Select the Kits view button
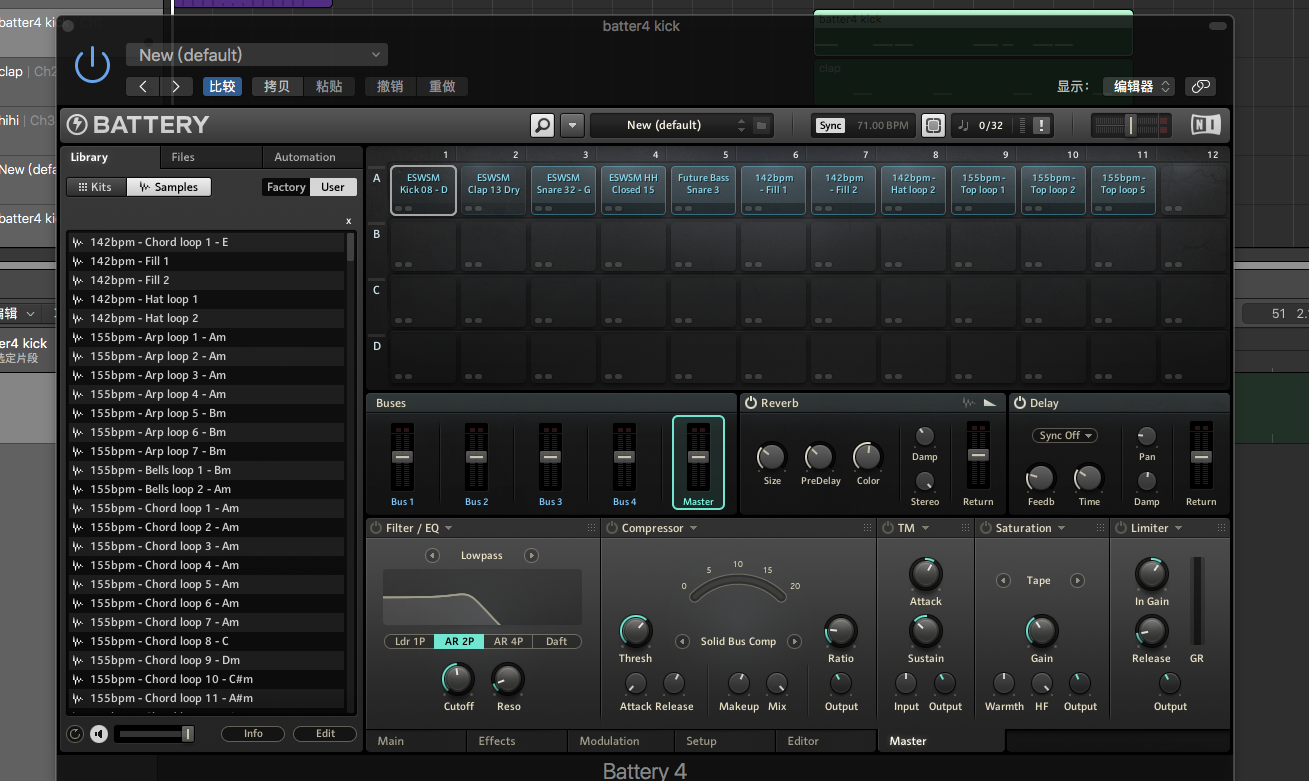This screenshot has height=781, width=1309. pyautogui.click(x=96, y=187)
